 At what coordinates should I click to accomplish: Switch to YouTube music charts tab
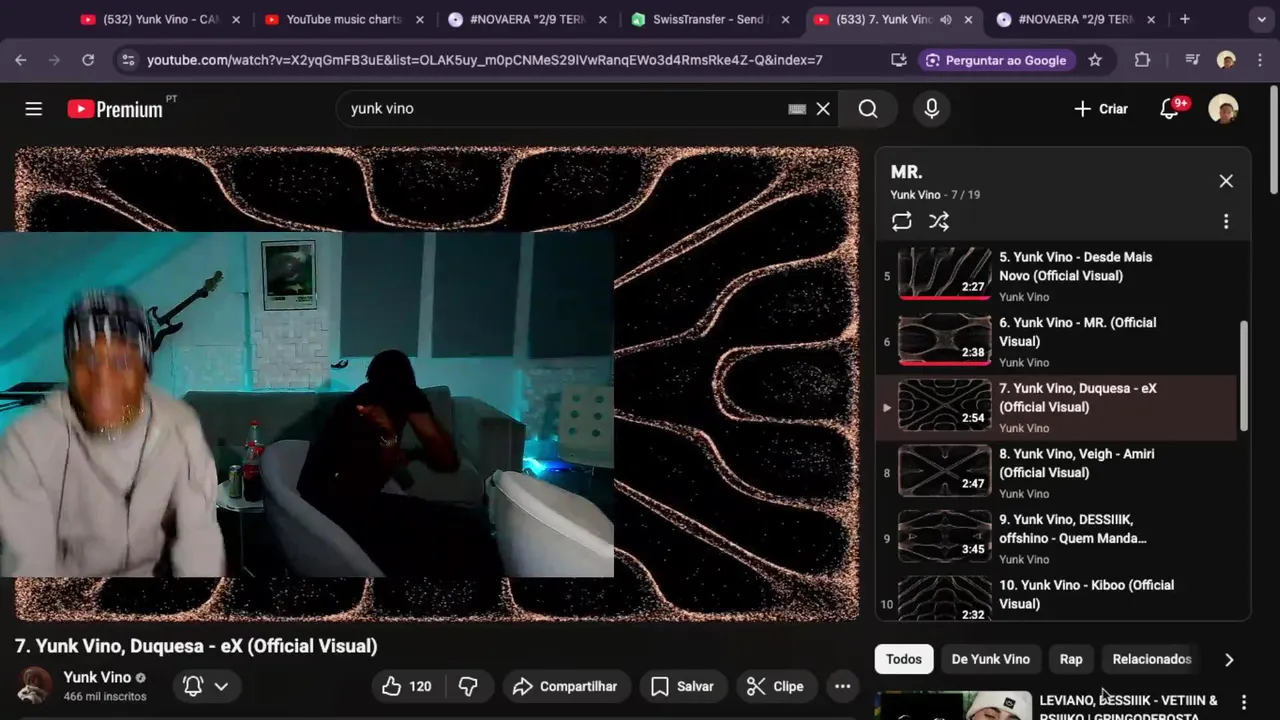(x=343, y=19)
